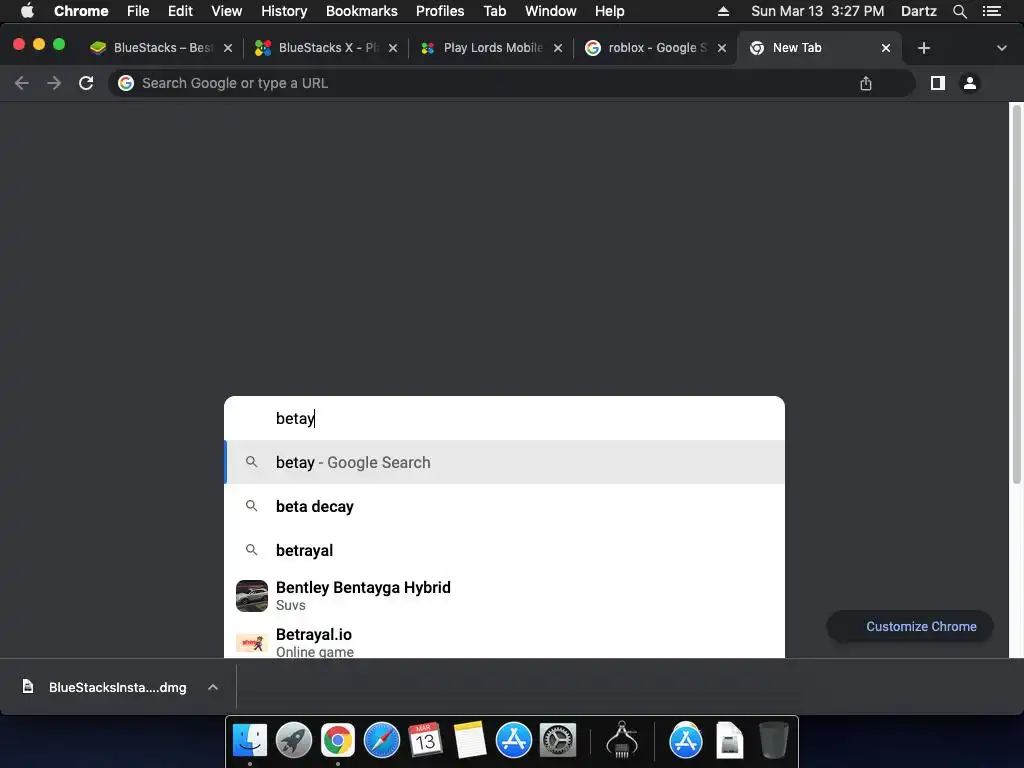Open Control Center list icon
The height and width of the screenshot is (768, 1024).
click(x=991, y=11)
